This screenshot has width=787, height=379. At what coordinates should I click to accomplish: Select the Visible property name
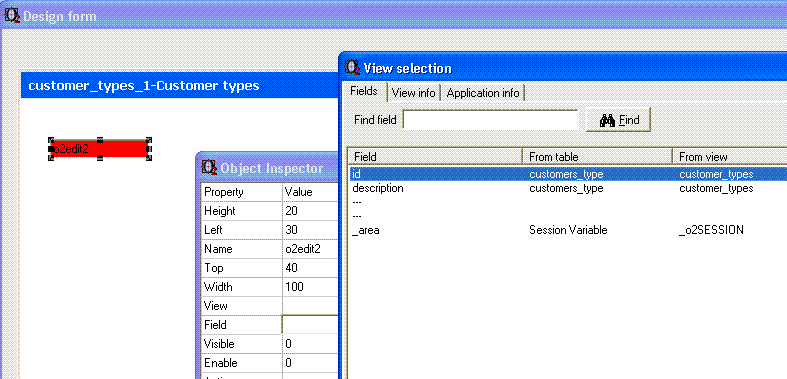click(241, 344)
